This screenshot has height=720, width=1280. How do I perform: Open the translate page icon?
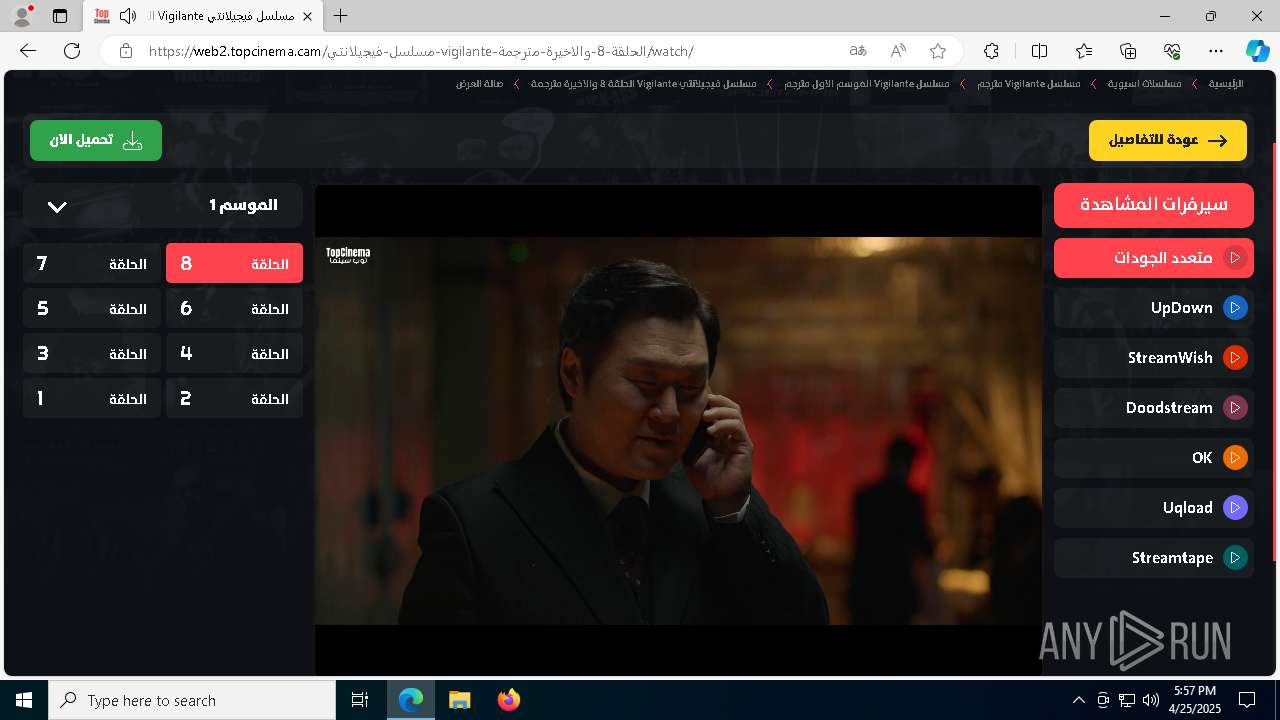point(858,51)
